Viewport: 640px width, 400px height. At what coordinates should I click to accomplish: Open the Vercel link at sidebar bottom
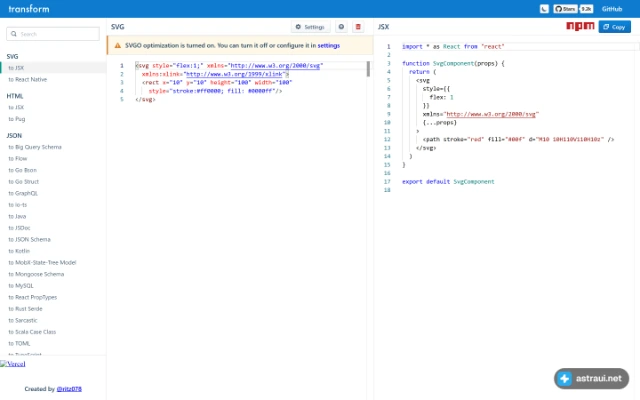13,364
